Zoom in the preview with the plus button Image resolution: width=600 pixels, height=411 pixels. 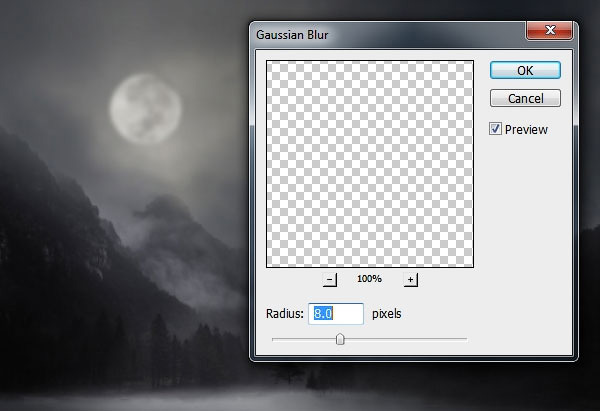point(411,279)
